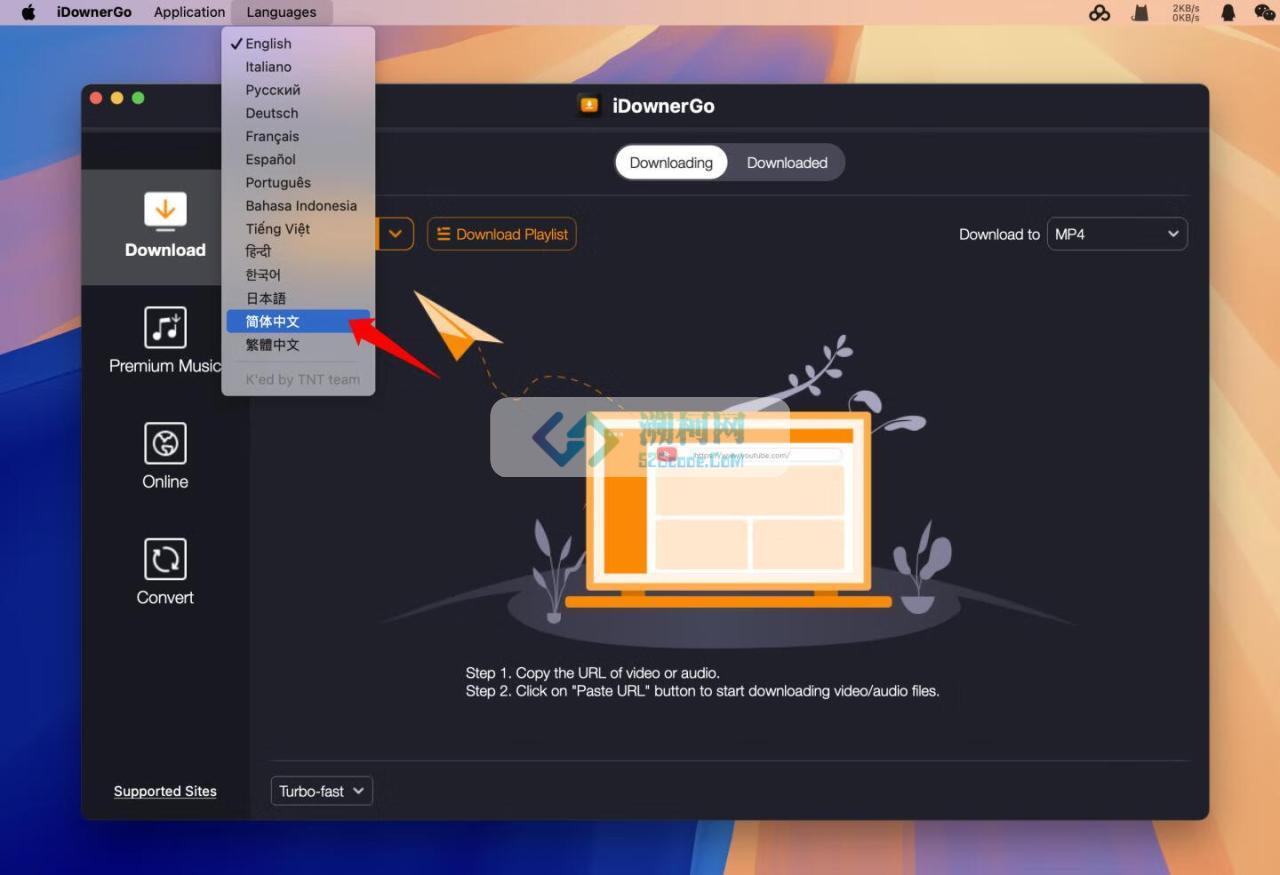Choose Deutsch from Languages menu
Viewport: 1280px width, 875px height.
point(298,113)
